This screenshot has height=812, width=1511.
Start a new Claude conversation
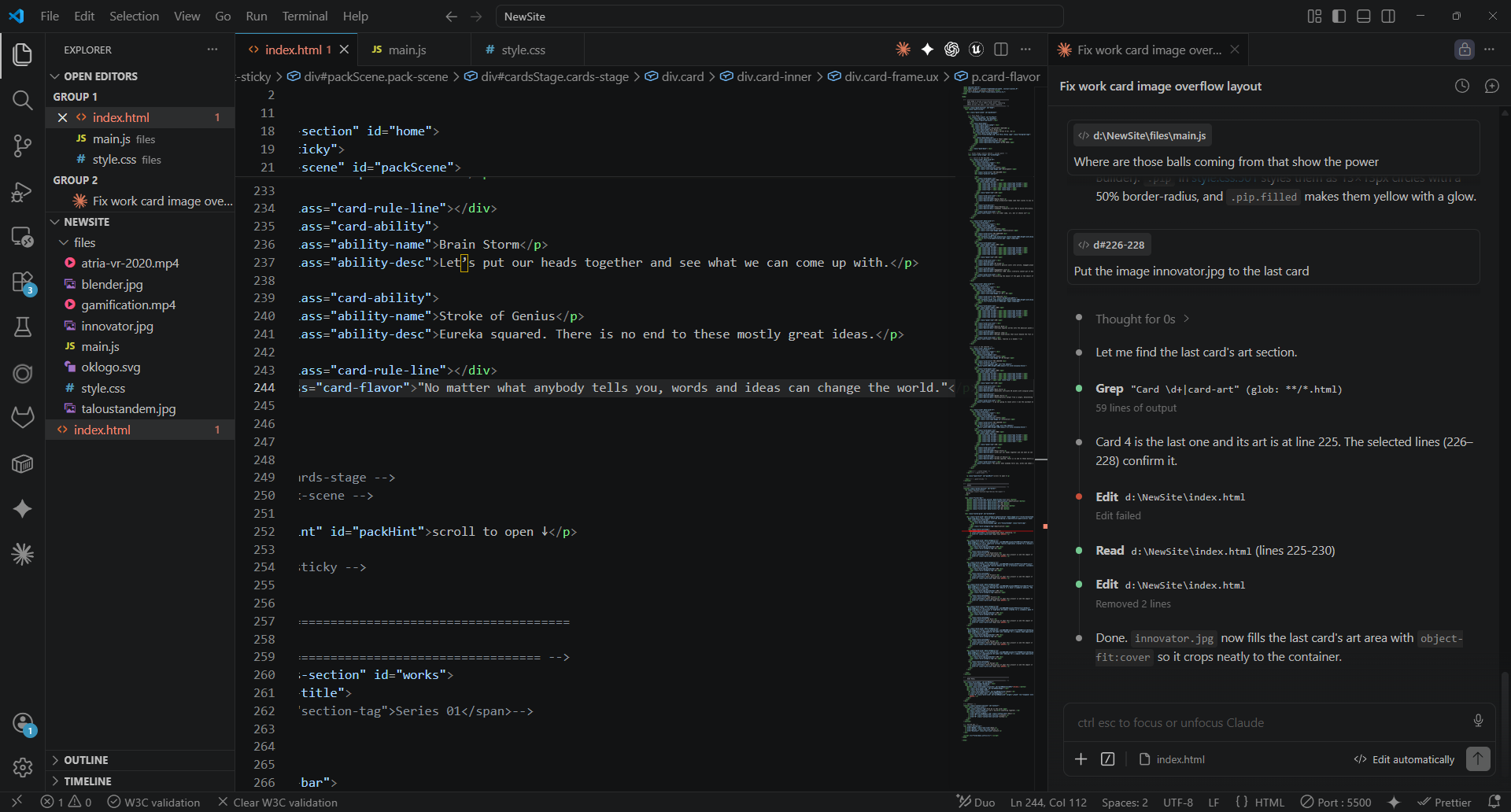point(1492,86)
